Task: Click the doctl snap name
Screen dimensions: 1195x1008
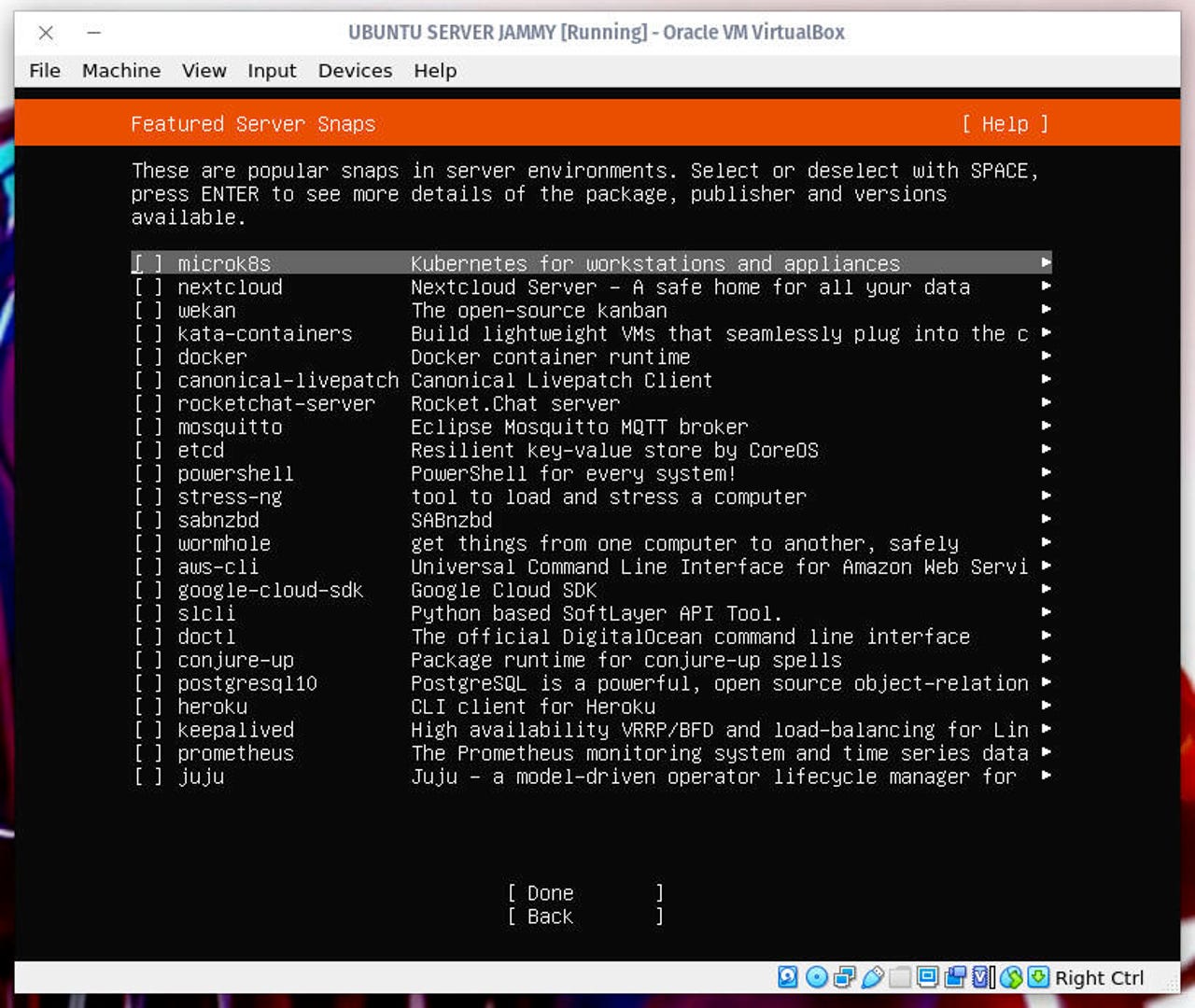Action: pyautogui.click(x=206, y=637)
